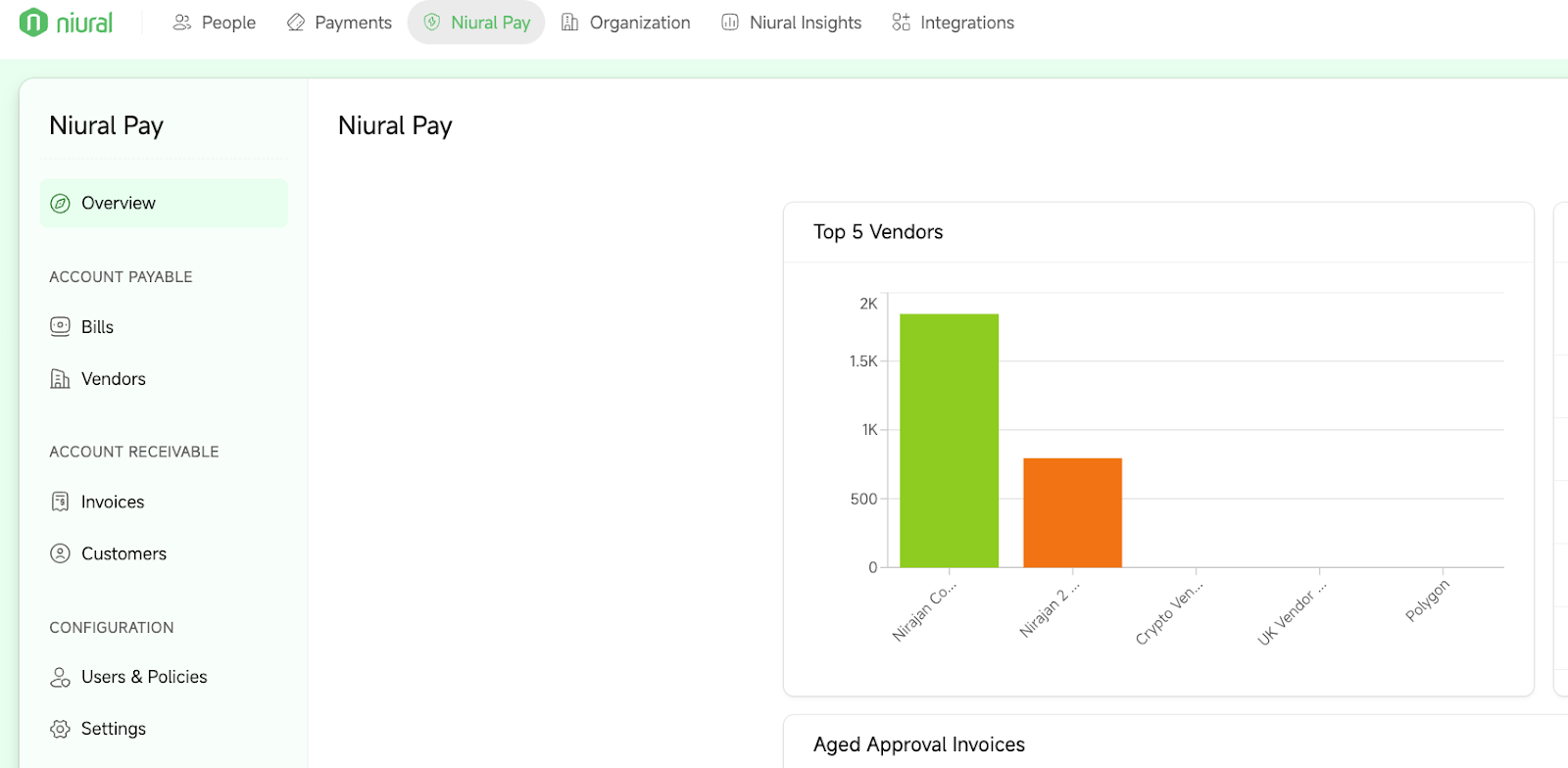Click the Polygon axis label
The height and width of the screenshot is (768, 1568).
click(x=1427, y=600)
